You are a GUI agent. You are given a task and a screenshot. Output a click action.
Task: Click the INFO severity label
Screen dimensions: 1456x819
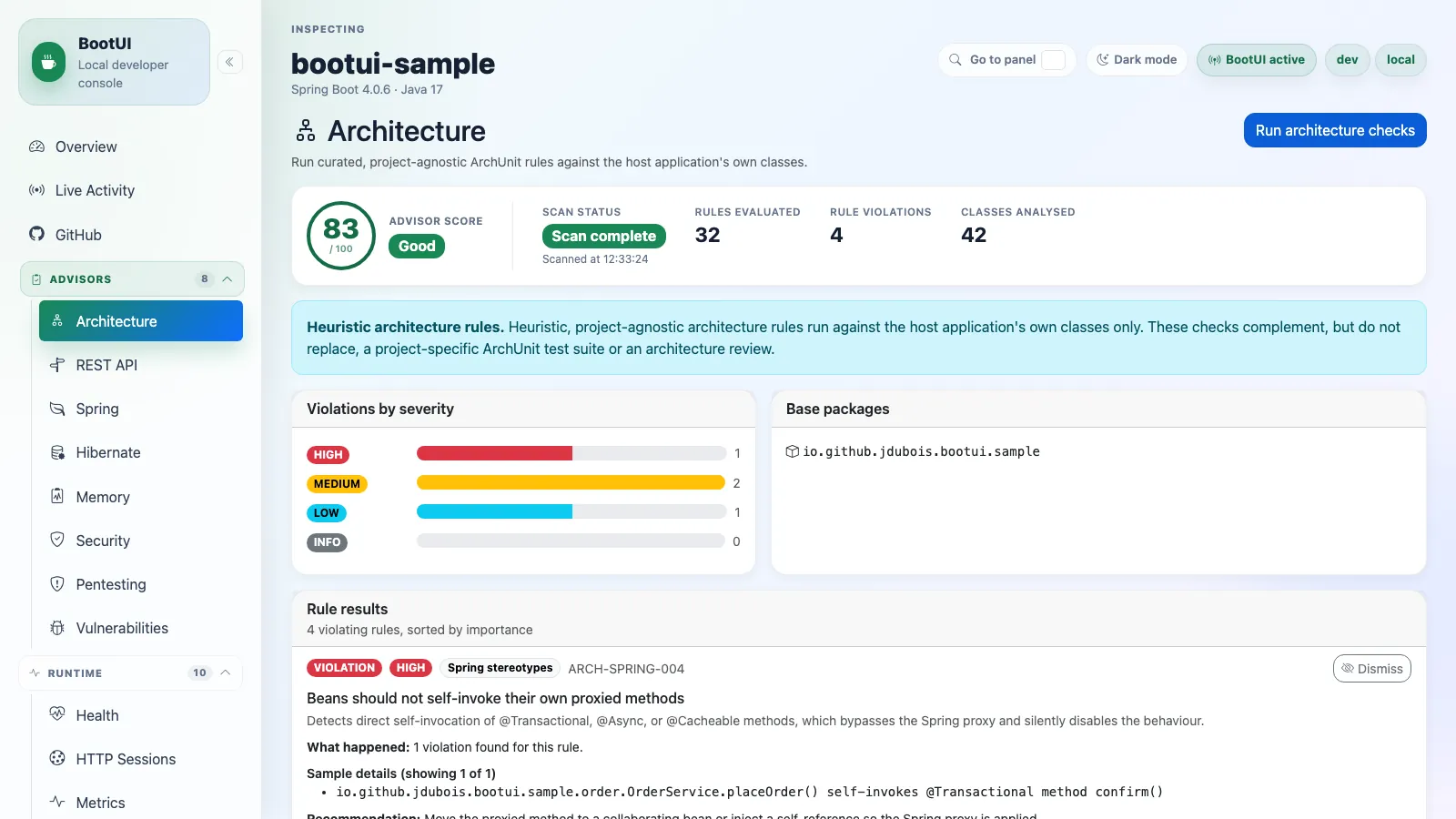(327, 542)
